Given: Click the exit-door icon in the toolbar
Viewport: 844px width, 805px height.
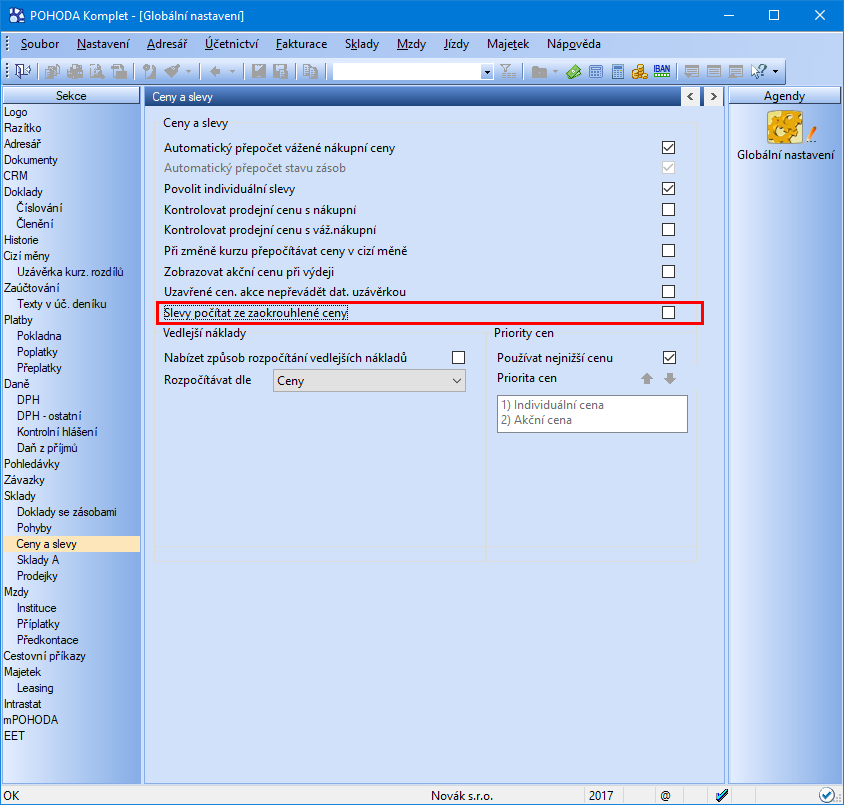Looking at the screenshot, I should (x=23, y=72).
